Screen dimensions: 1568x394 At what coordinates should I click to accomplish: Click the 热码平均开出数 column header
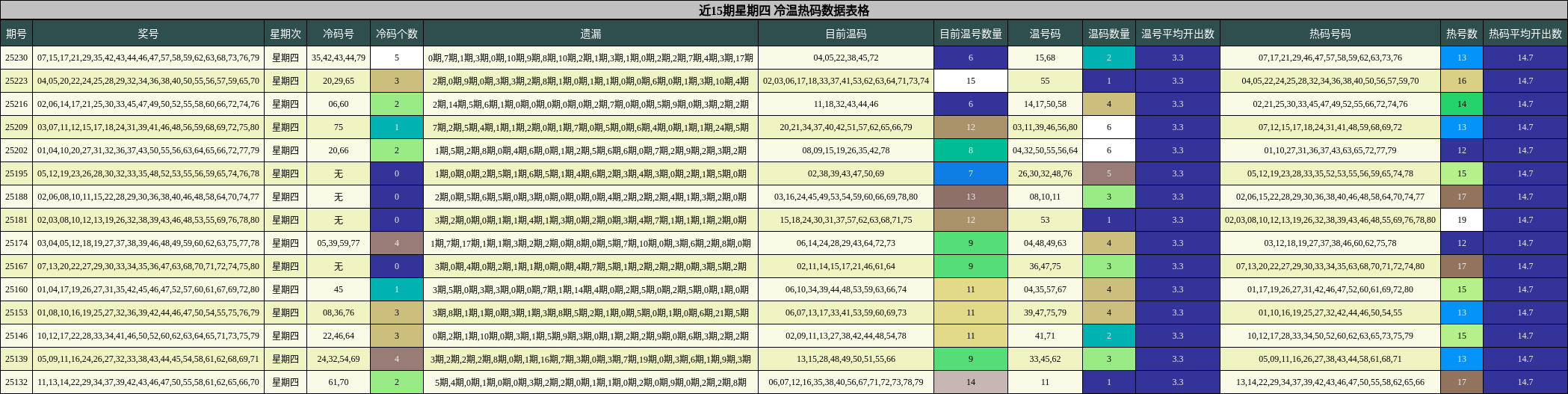1525,34
